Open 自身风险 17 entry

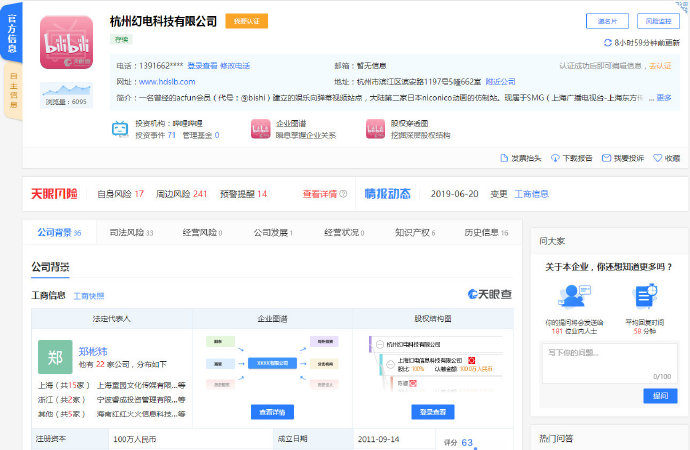[x=121, y=194]
